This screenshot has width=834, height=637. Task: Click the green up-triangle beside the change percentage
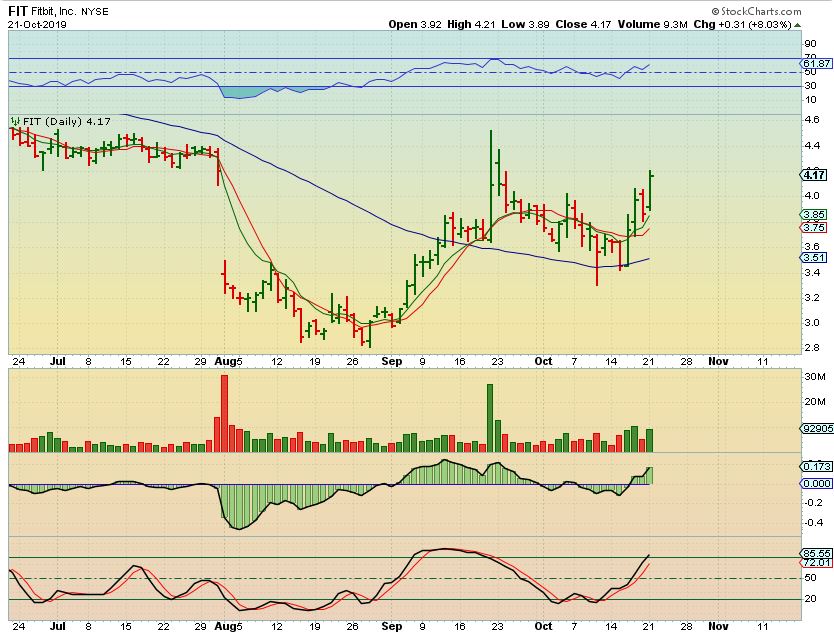pos(797,25)
